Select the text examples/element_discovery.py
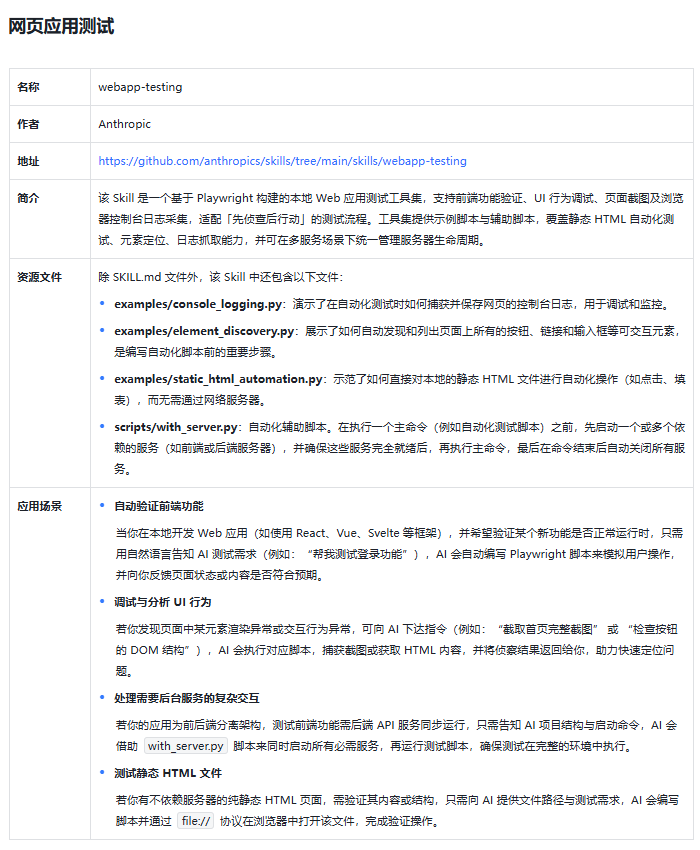700x850 pixels. [204, 331]
